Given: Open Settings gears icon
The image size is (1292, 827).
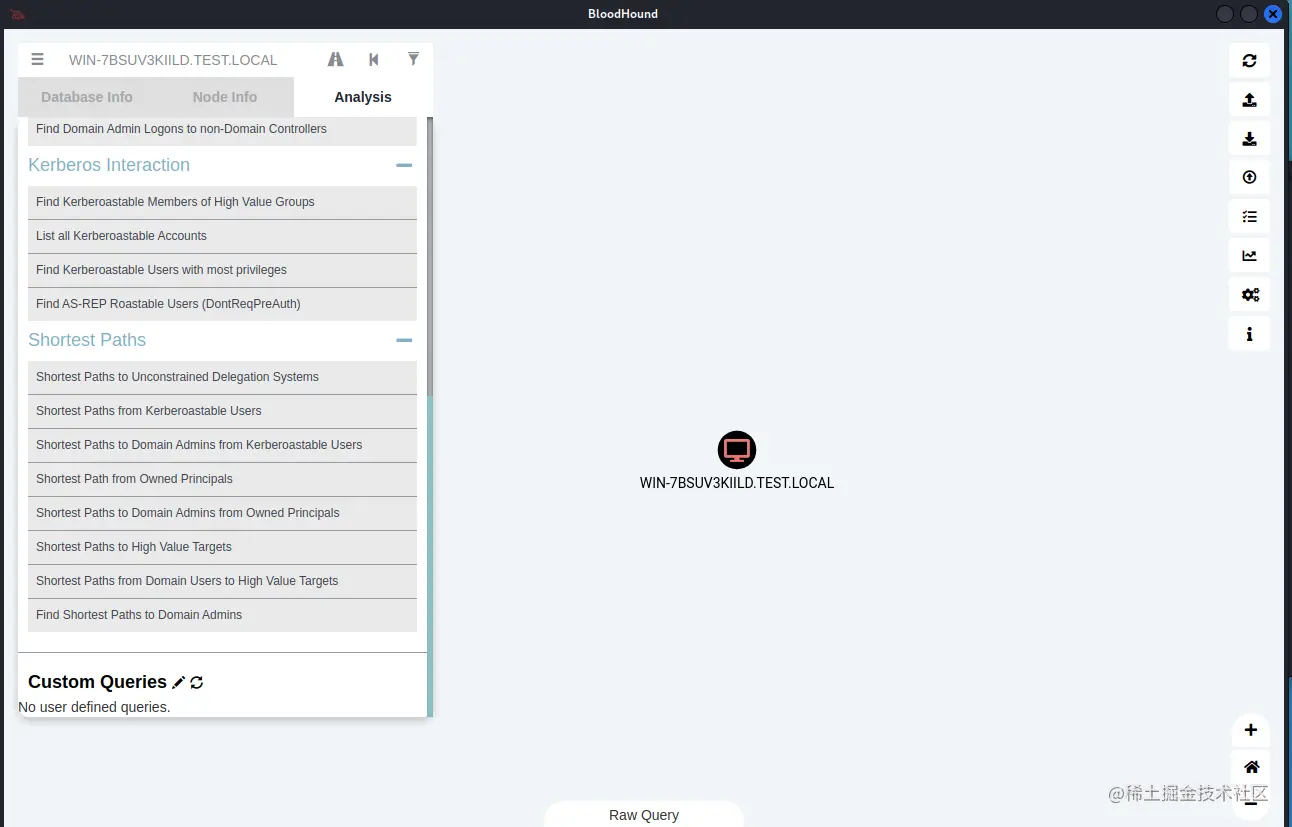Looking at the screenshot, I should (1249, 294).
